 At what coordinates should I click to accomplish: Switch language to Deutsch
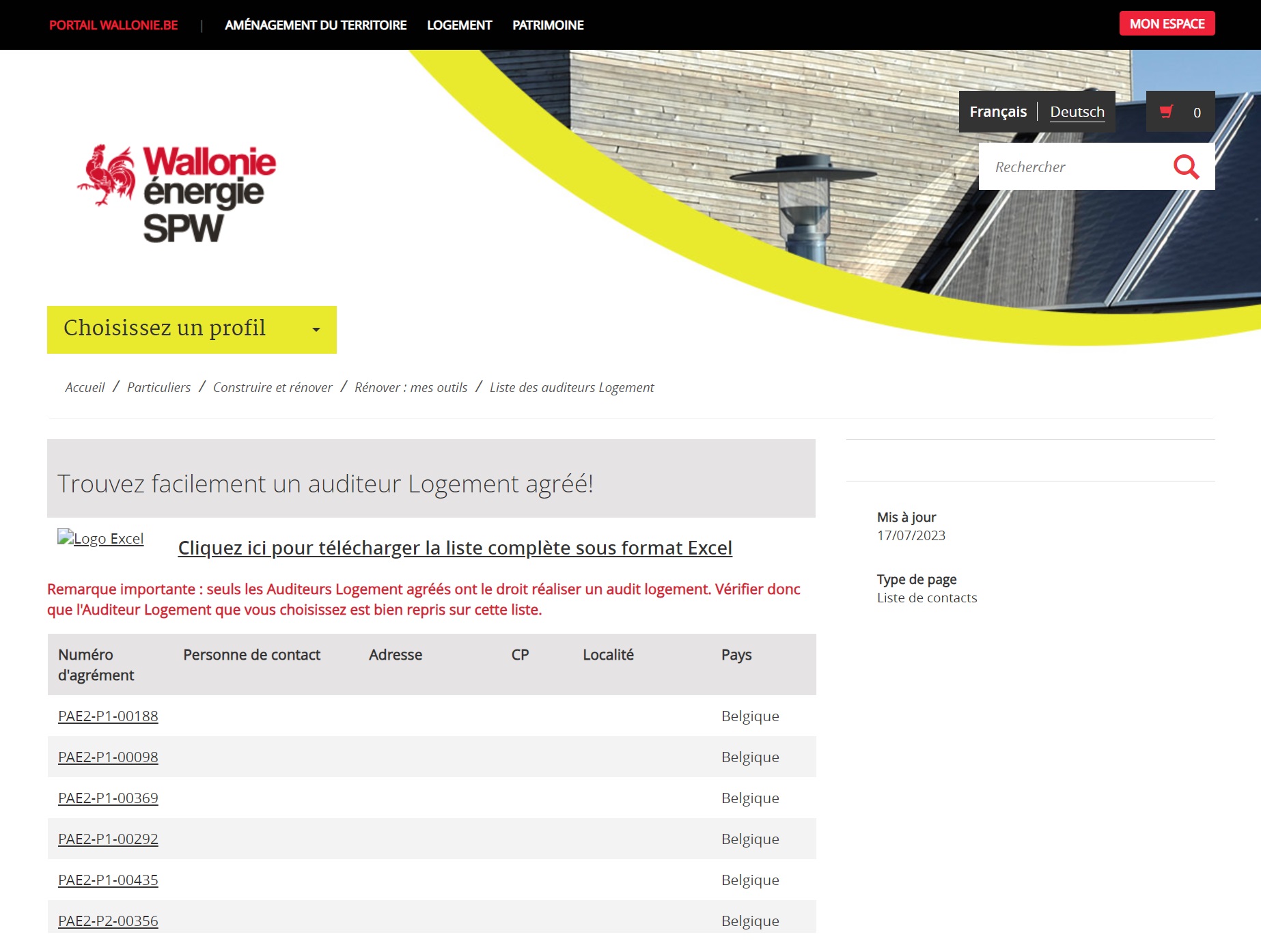pyautogui.click(x=1077, y=112)
